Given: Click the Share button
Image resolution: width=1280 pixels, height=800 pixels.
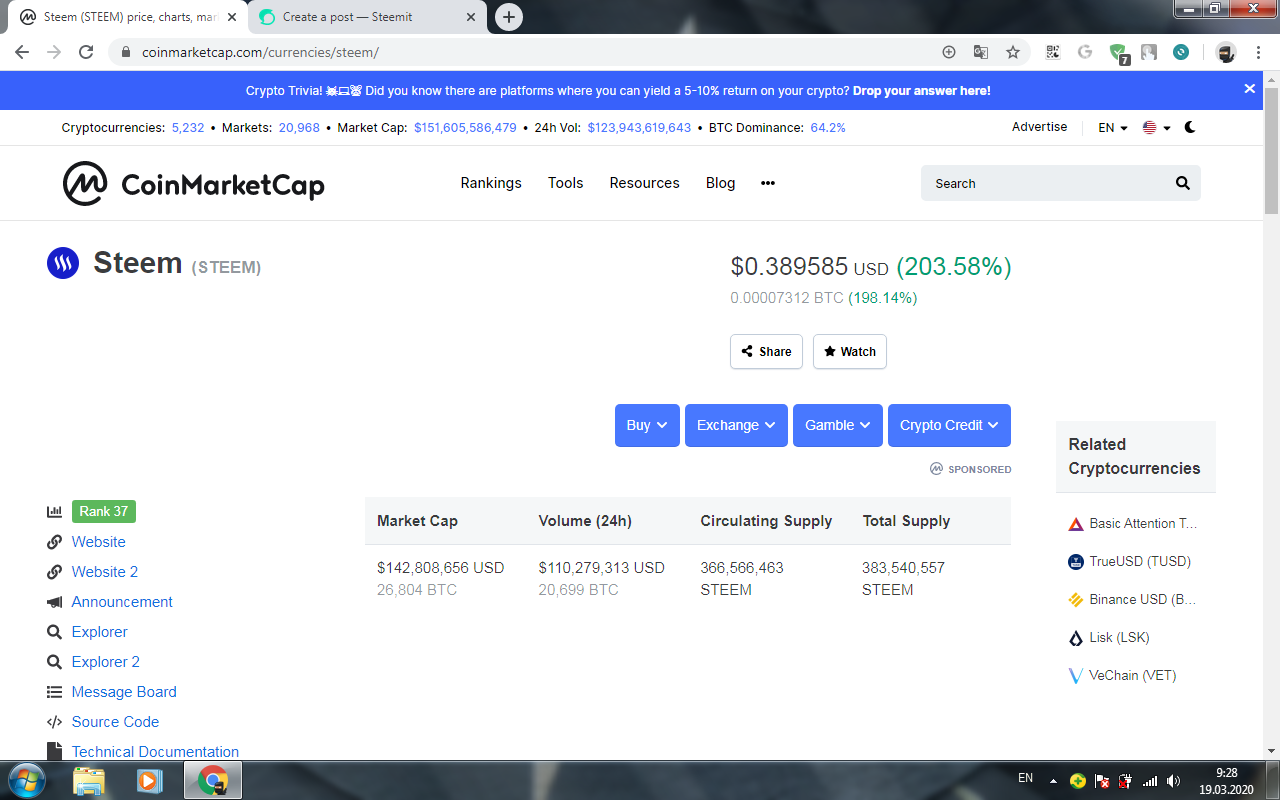Looking at the screenshot, I should [767, 352].
